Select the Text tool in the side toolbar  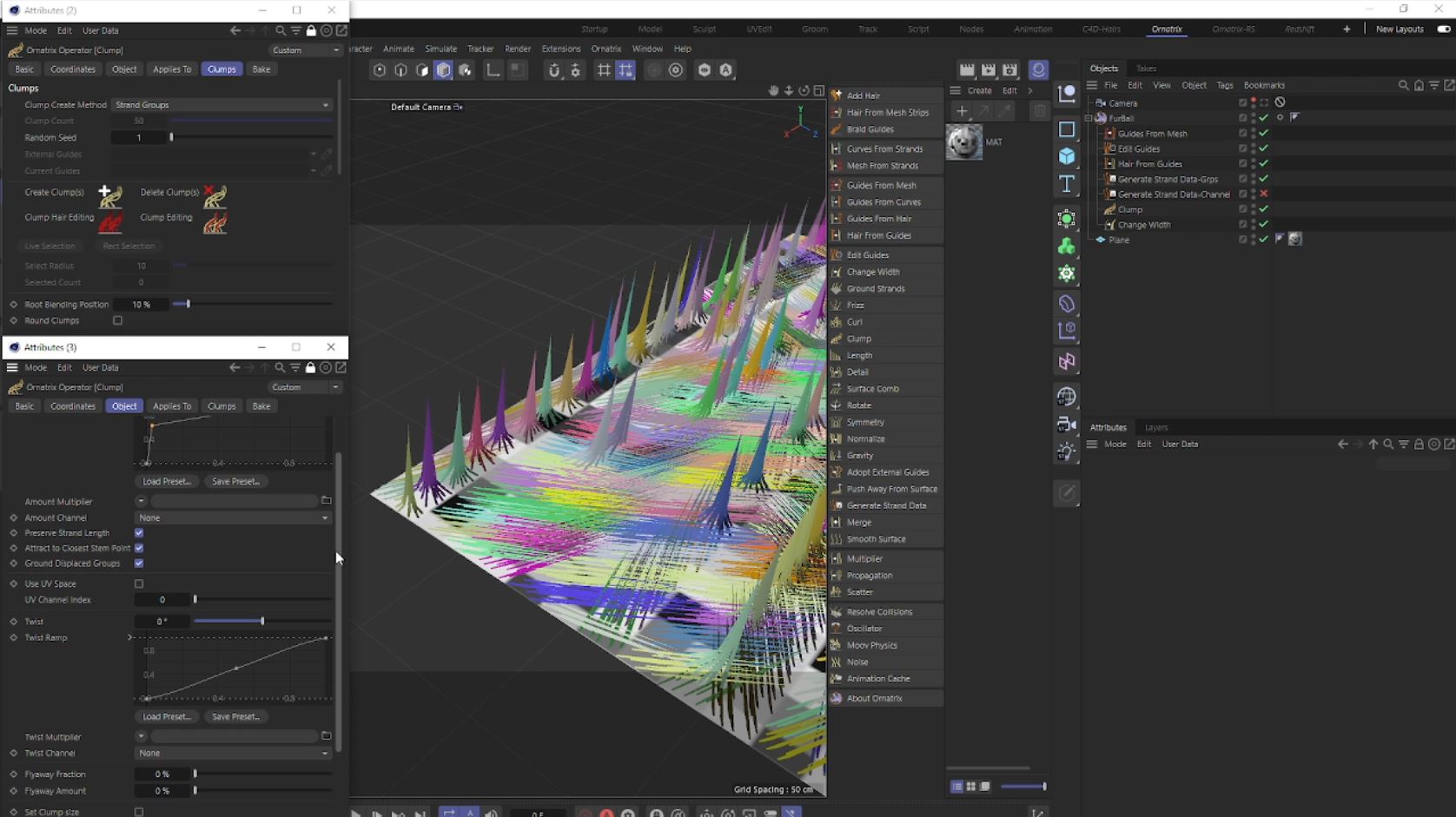[1067, 184]
